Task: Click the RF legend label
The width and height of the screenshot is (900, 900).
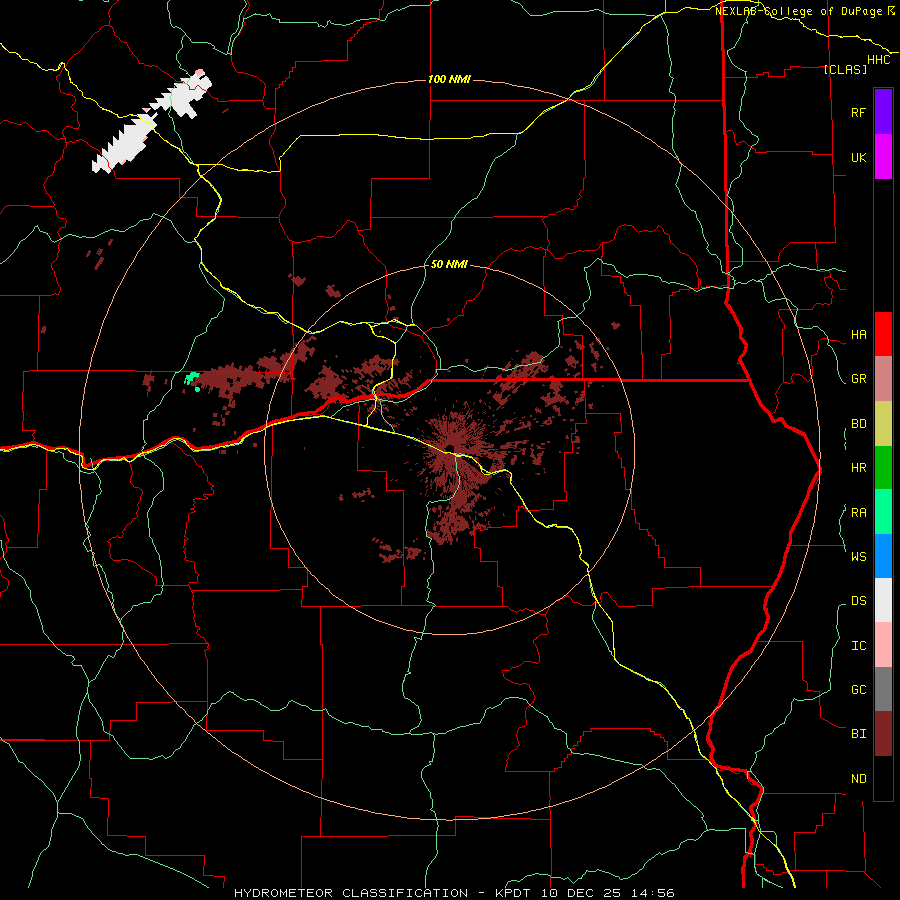Action: [858, 112]
